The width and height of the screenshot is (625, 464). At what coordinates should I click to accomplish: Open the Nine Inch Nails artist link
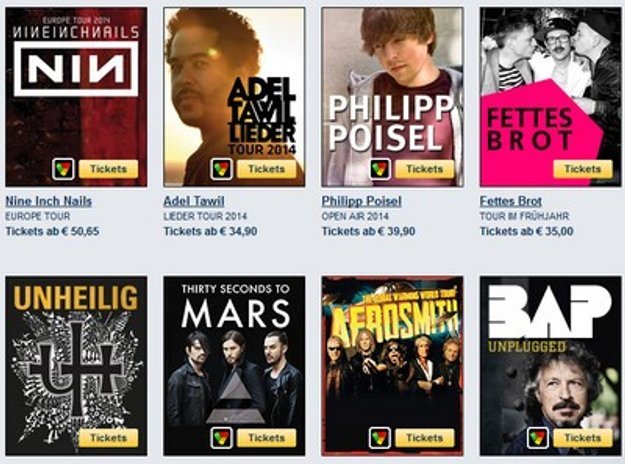click(49, 201)
